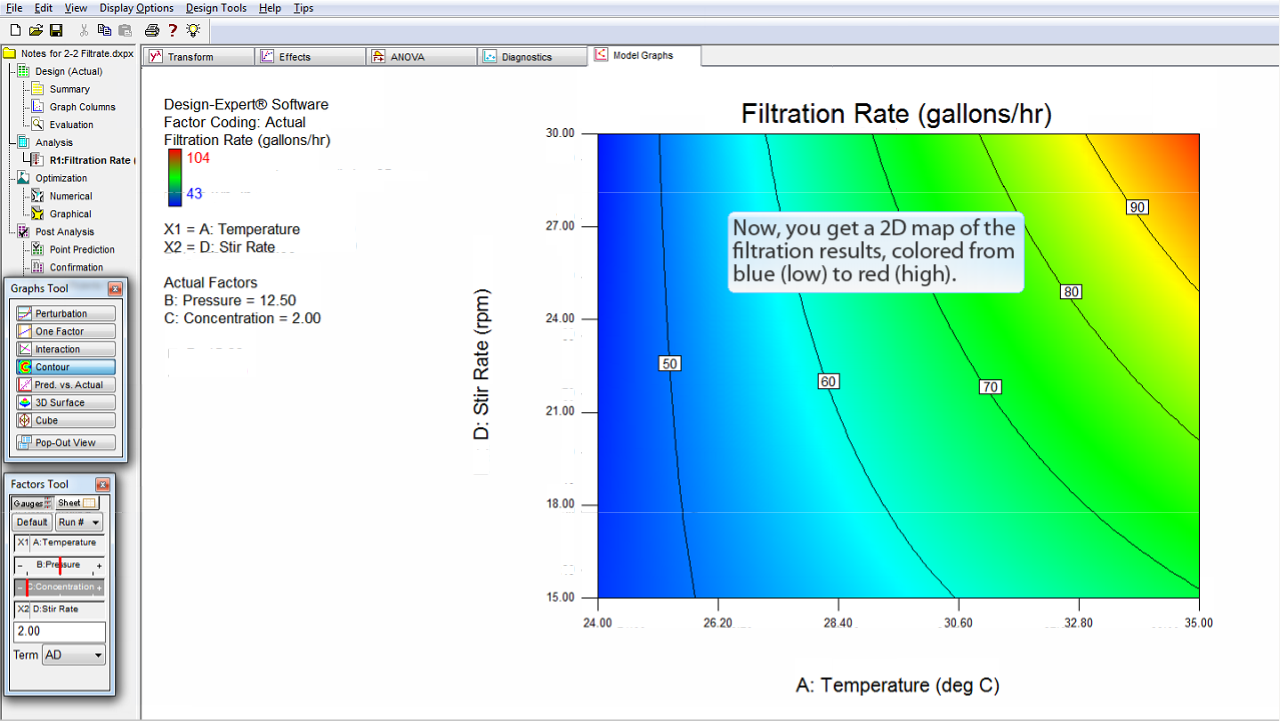The image size is (1280, 721).
Task: Open the Run # dropdown
Action: [79, 522]
